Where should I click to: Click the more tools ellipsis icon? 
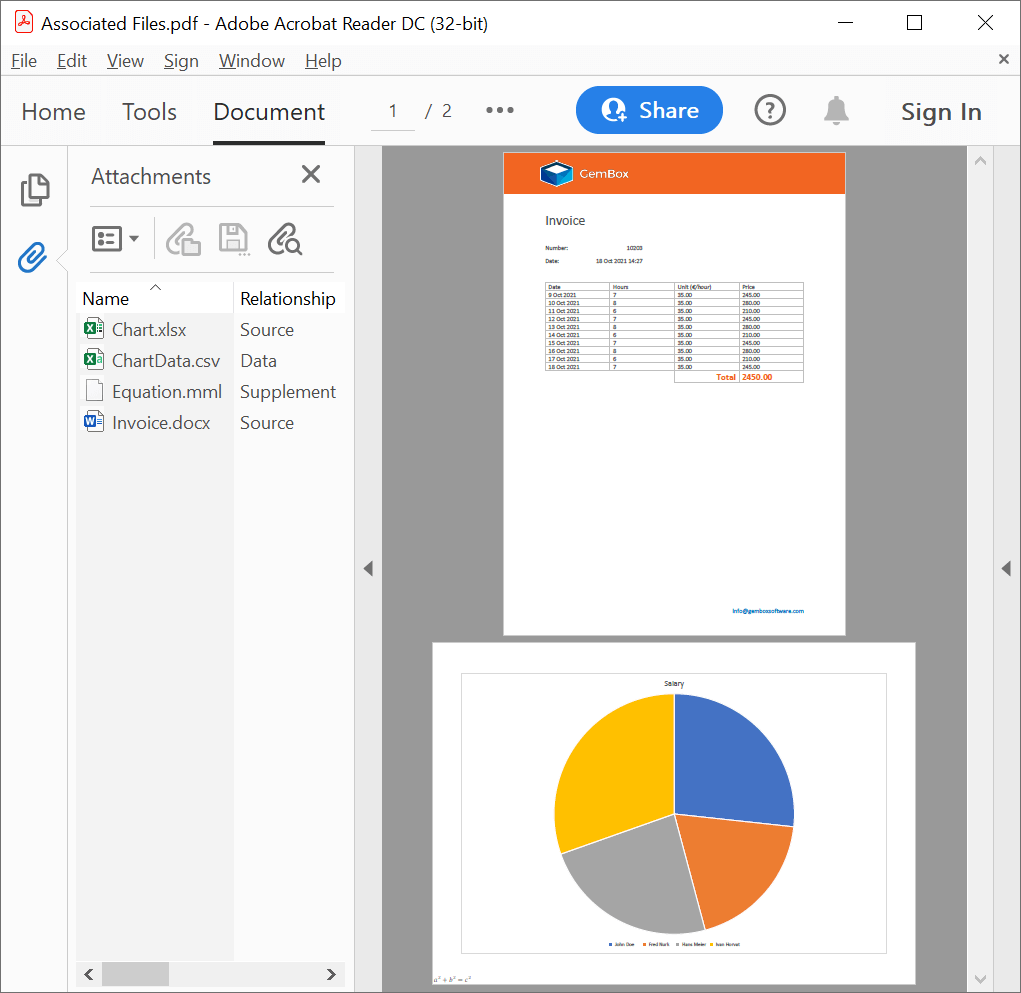pos(500,111)
